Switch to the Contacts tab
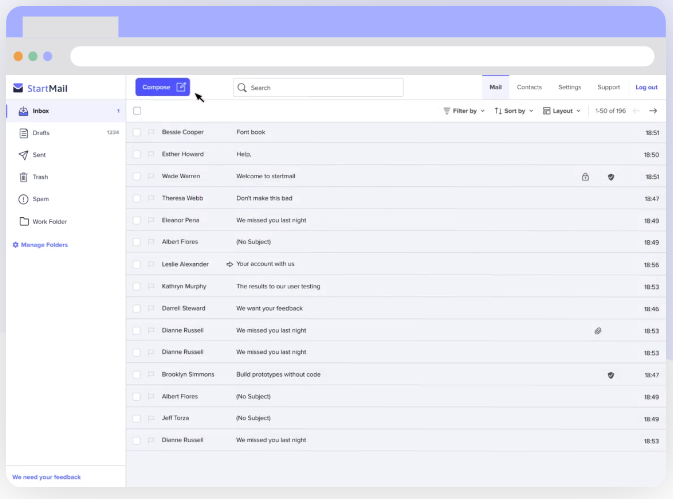 click(529, 87)
